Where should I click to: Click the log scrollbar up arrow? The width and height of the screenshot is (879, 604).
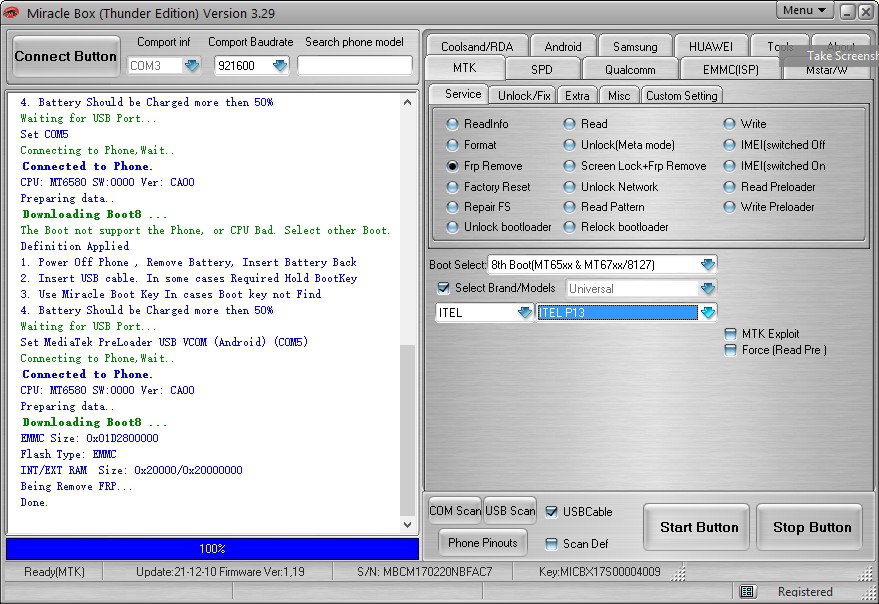[x=408, y=102]
